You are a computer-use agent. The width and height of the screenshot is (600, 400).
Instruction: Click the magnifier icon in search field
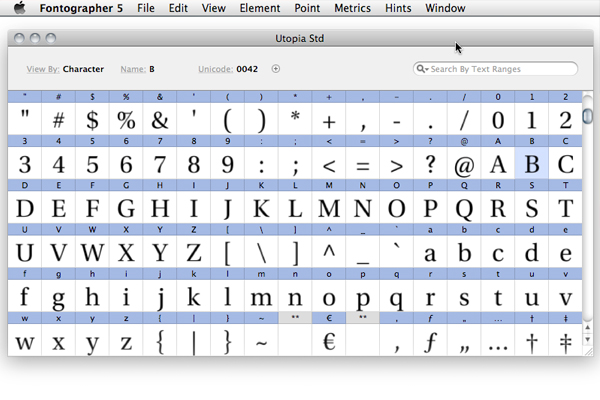pos(423,69)
